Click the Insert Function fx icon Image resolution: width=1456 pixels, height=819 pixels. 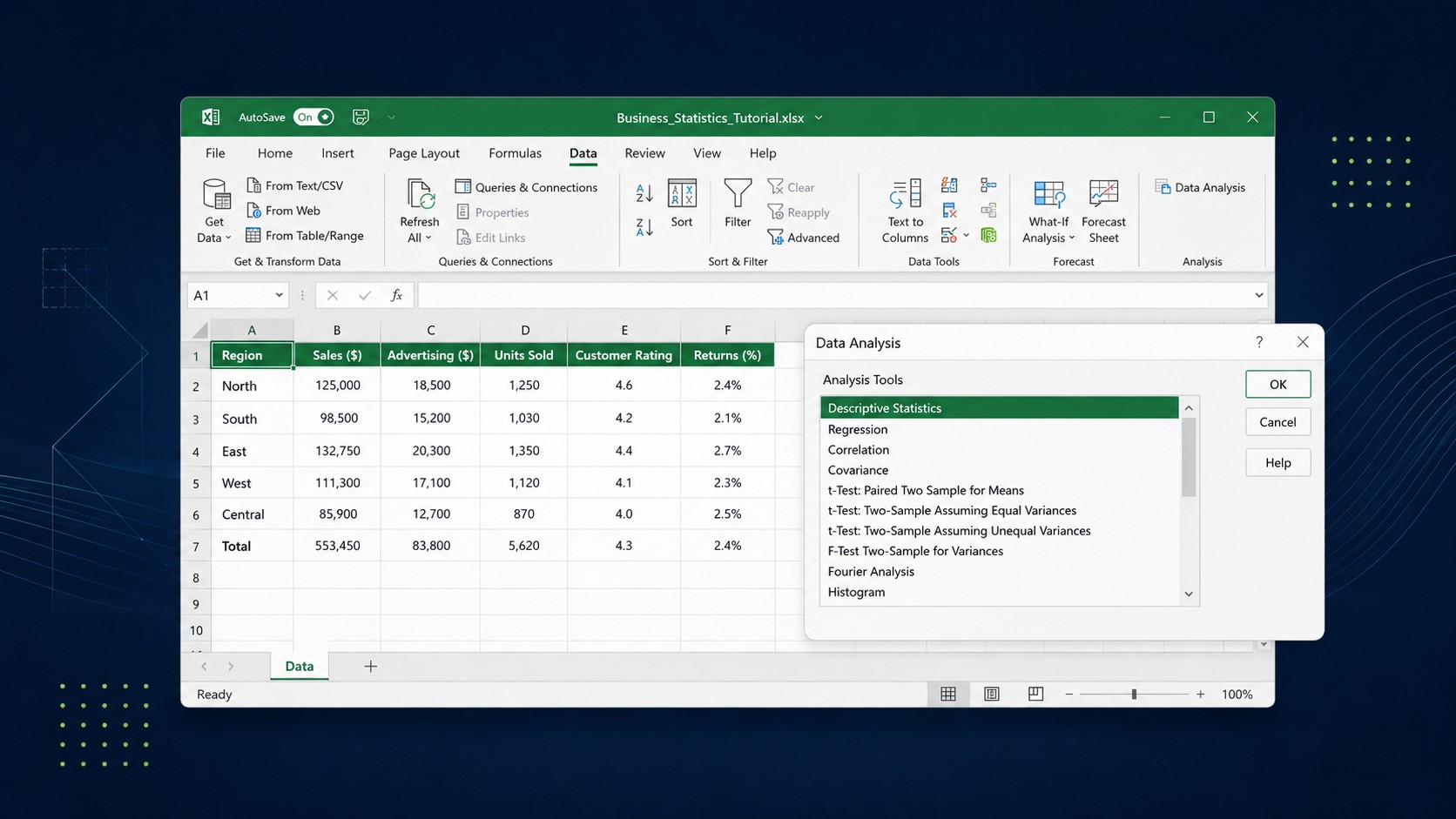click(396, 295)
